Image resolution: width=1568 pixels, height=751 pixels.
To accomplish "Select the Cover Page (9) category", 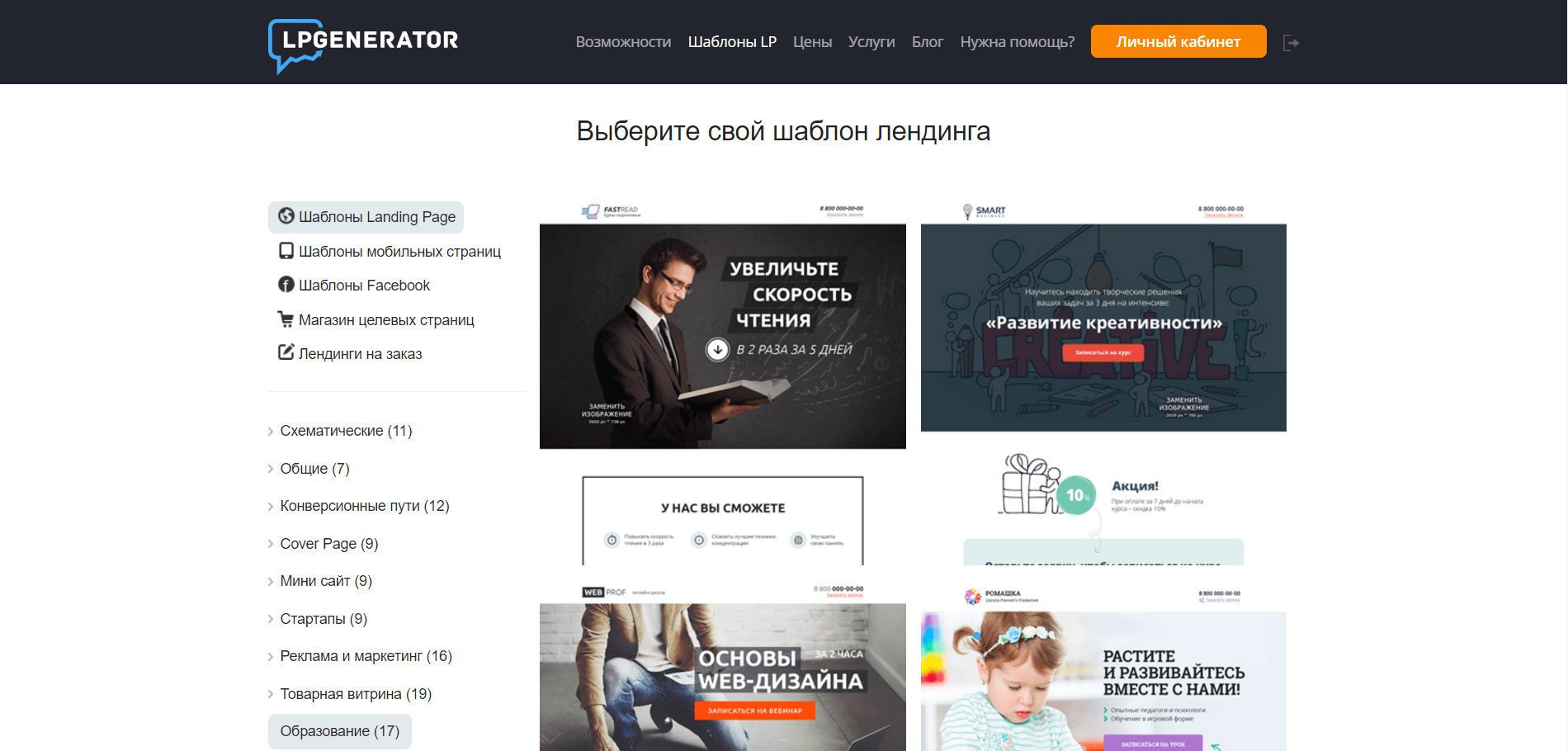I will (x=329, y=544).
